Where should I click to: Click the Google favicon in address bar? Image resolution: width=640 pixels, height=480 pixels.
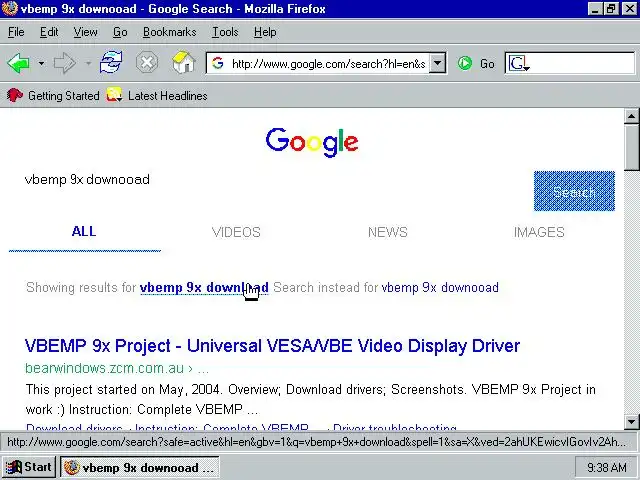click(x=218, y=63)
